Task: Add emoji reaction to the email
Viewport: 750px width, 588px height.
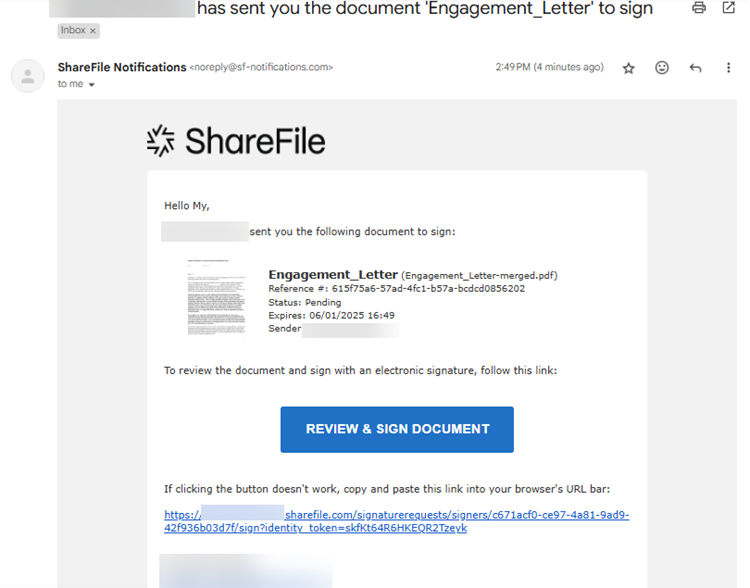Action: point(662,67)
